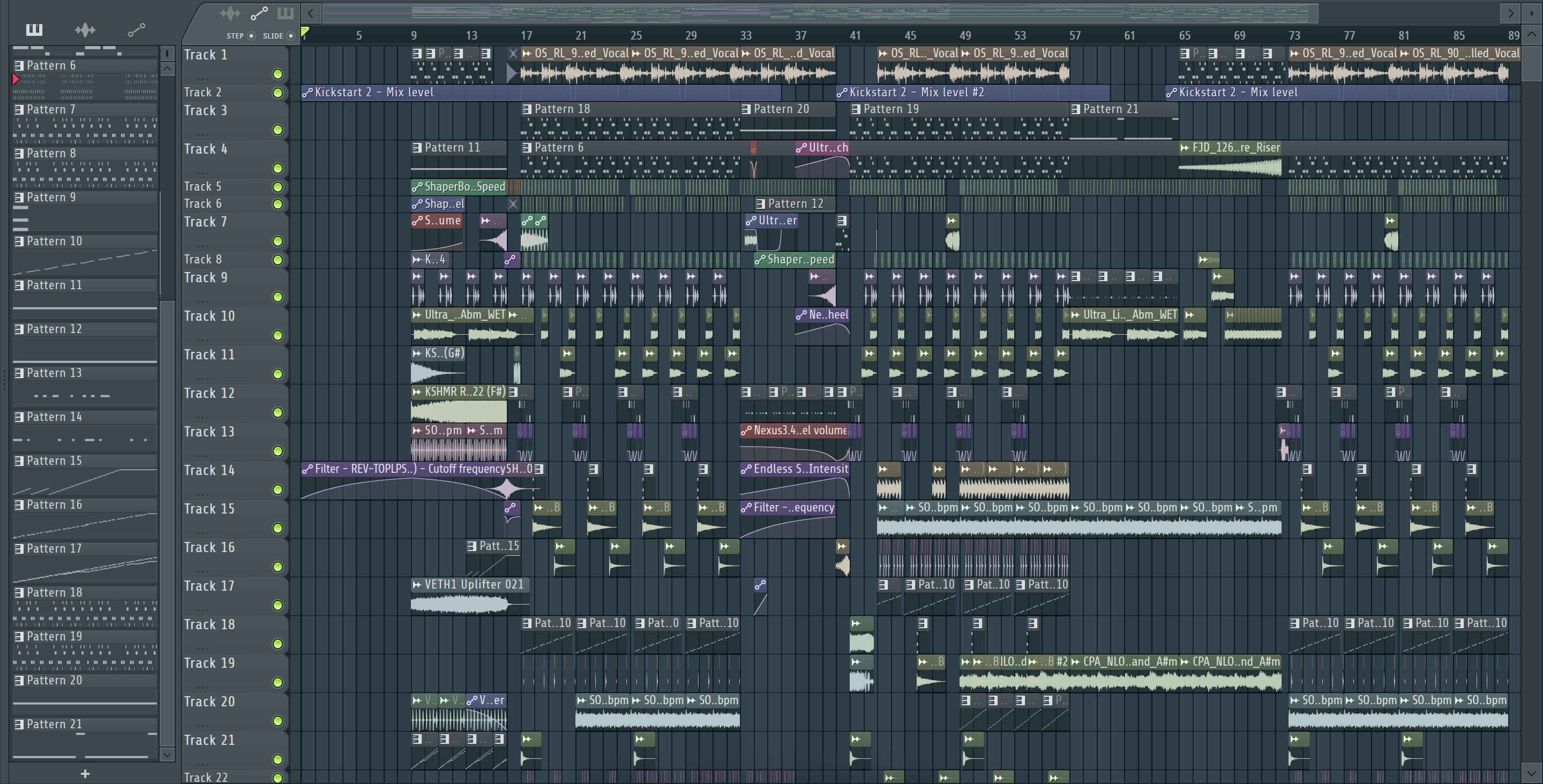Click the playlist automation clip filter icon
The height and width of the screenshot is (784, 1543).
coord(259,13)
